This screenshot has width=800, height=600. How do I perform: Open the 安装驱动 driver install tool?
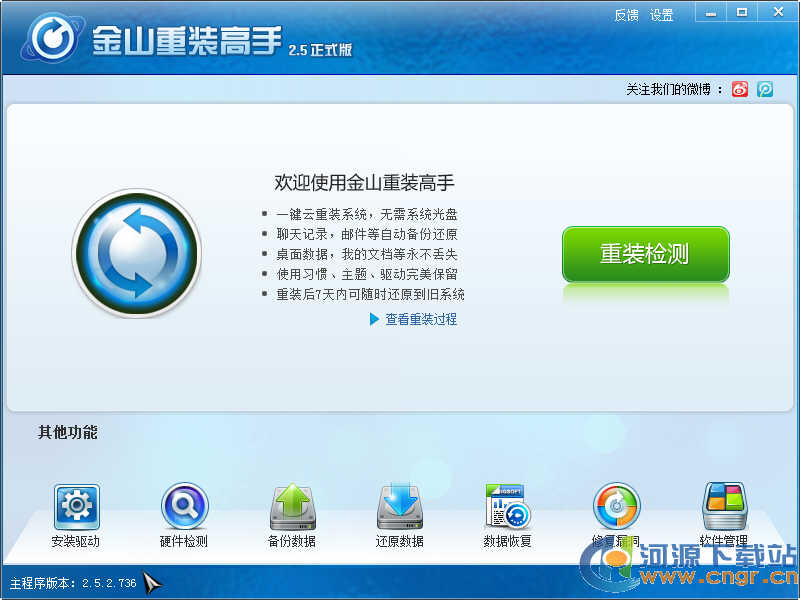point(76,507)
